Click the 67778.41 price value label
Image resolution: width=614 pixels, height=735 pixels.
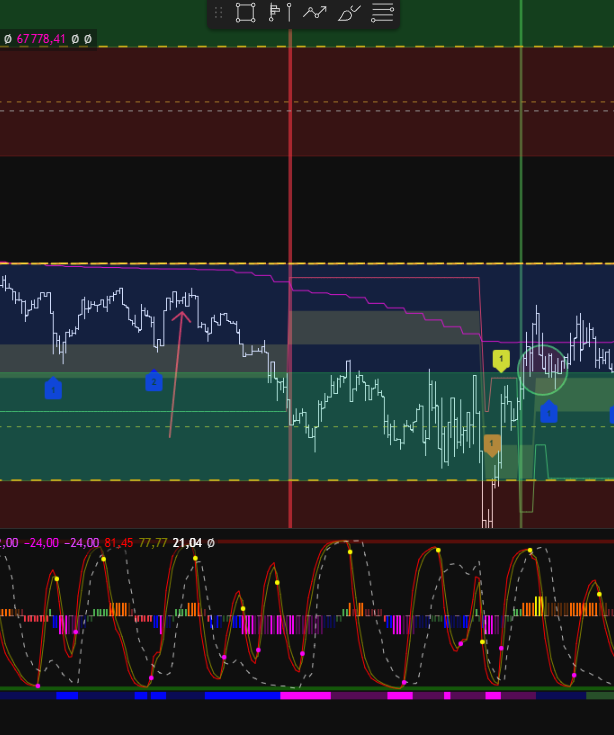42,39
